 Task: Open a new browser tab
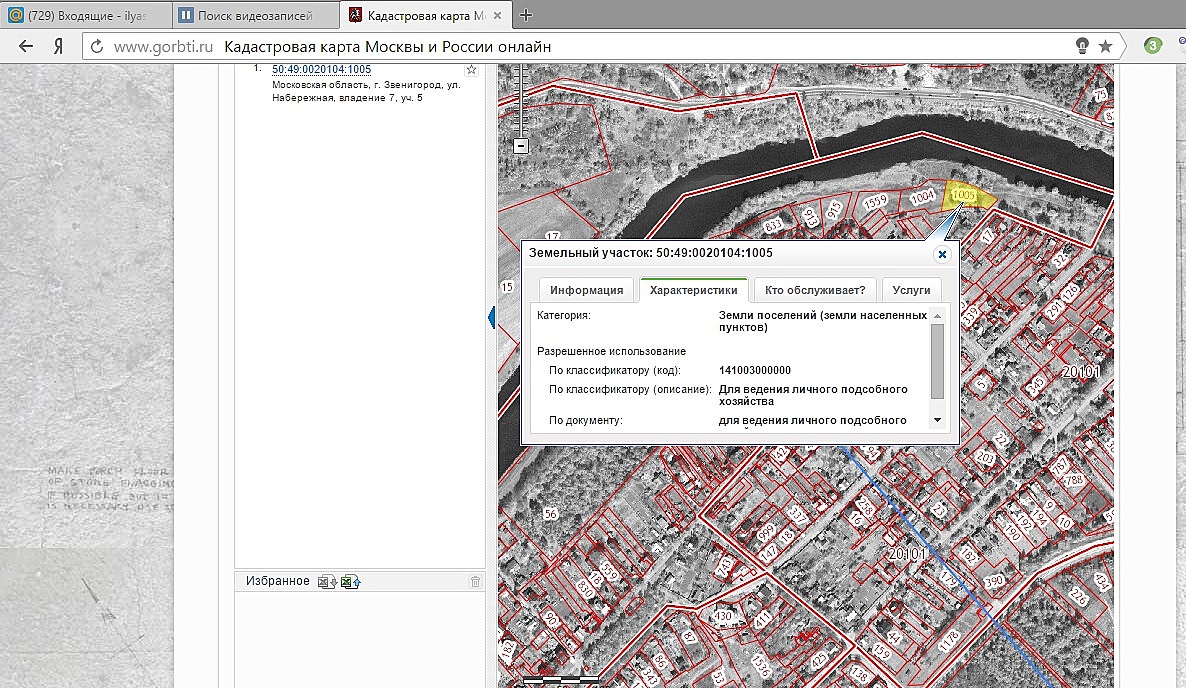tap(527, 15)
